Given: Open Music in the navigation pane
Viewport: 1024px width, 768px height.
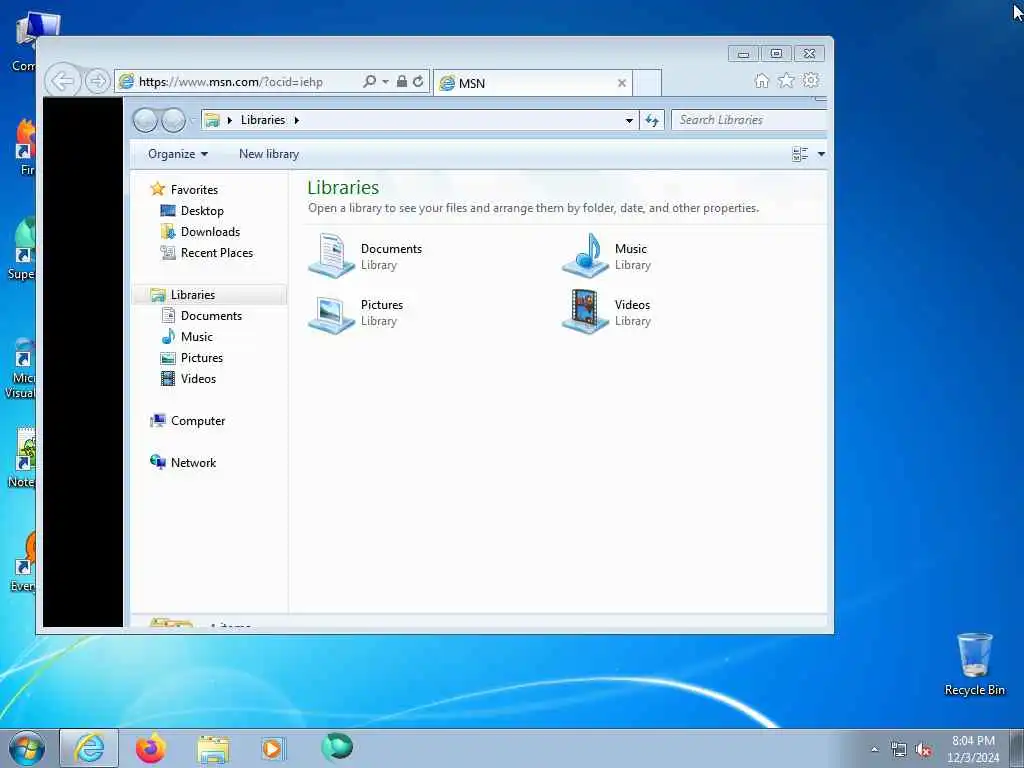Looking at the screenshot, I should point(197,337).
